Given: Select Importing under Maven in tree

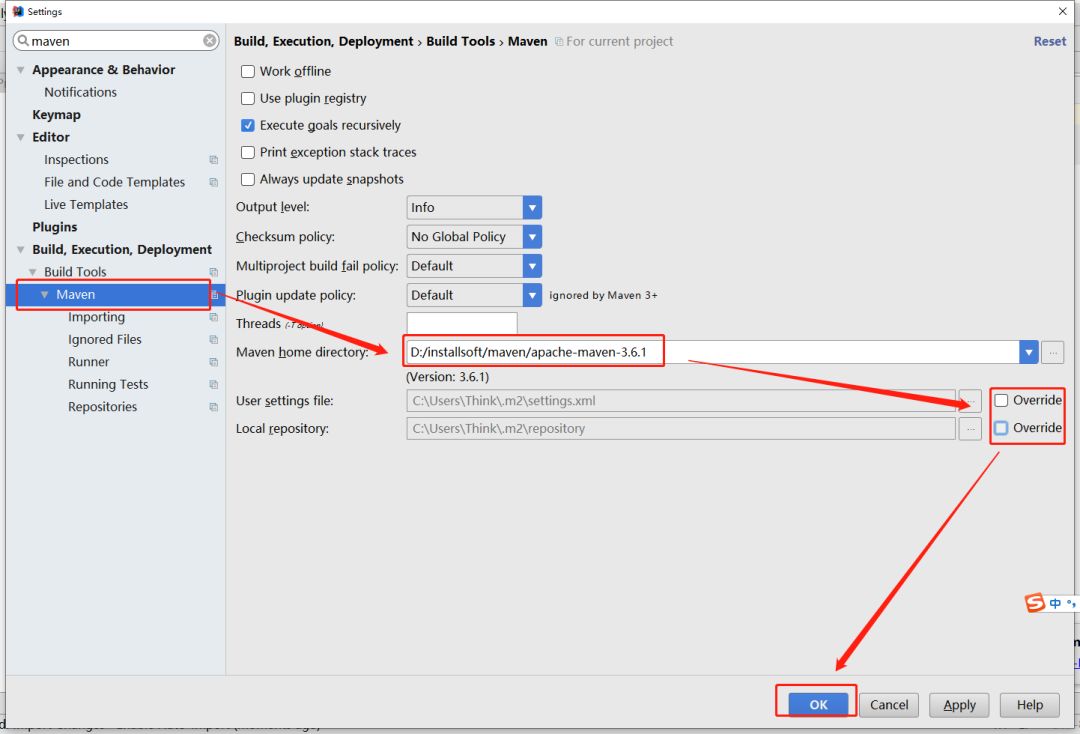Looking at the screenshot, I should 96,317.
